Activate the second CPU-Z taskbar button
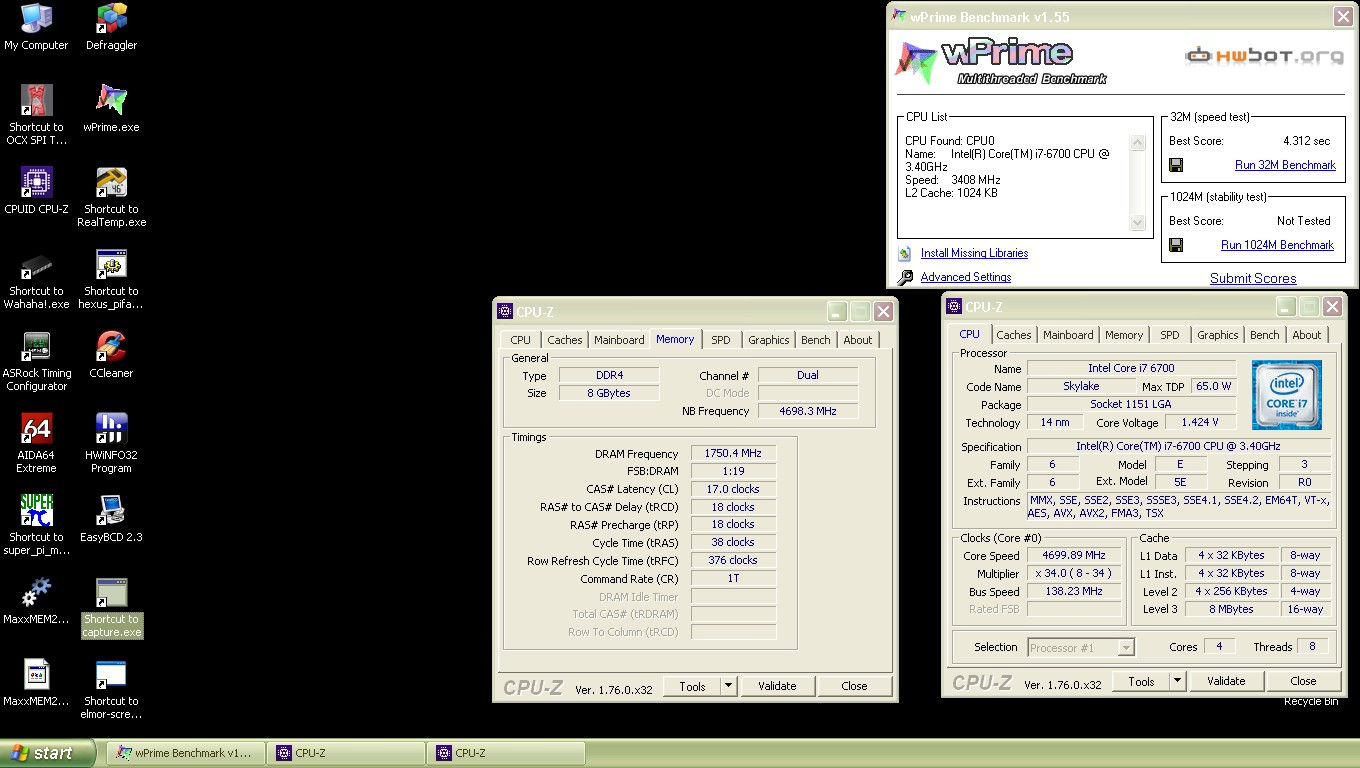 pos(508,753)
